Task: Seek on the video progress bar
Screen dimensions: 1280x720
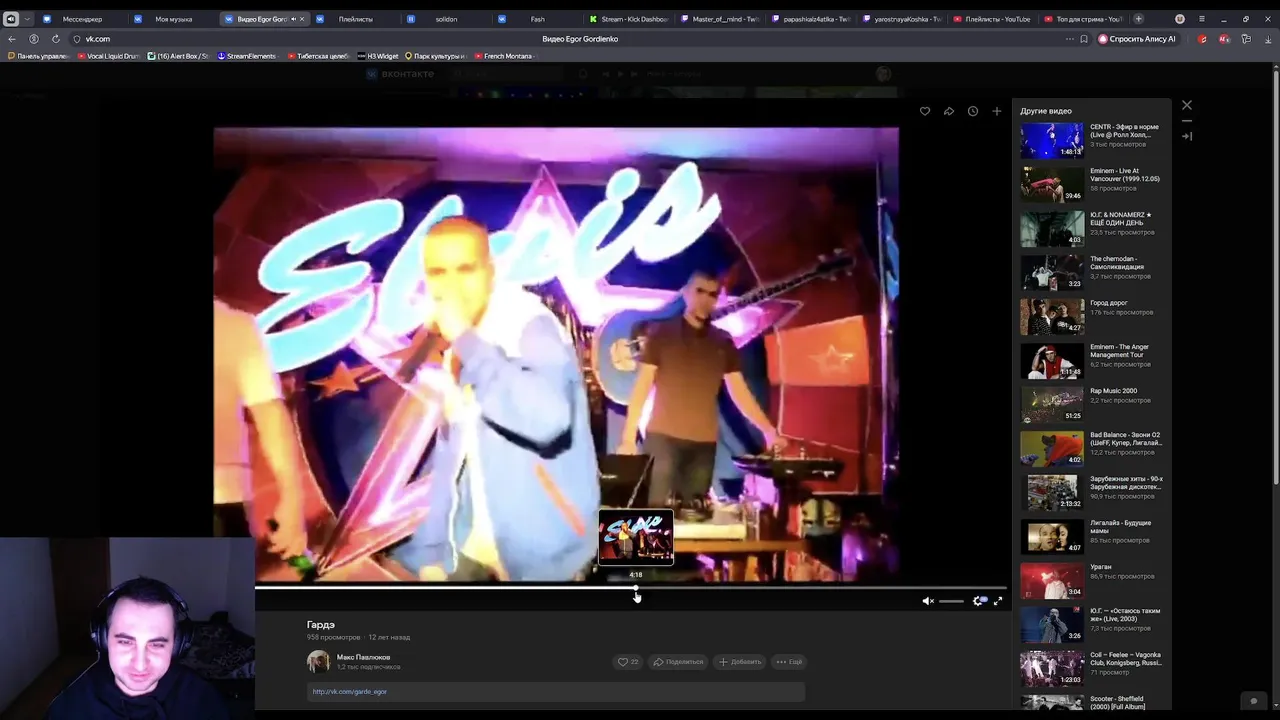Action: click(630, 588)
